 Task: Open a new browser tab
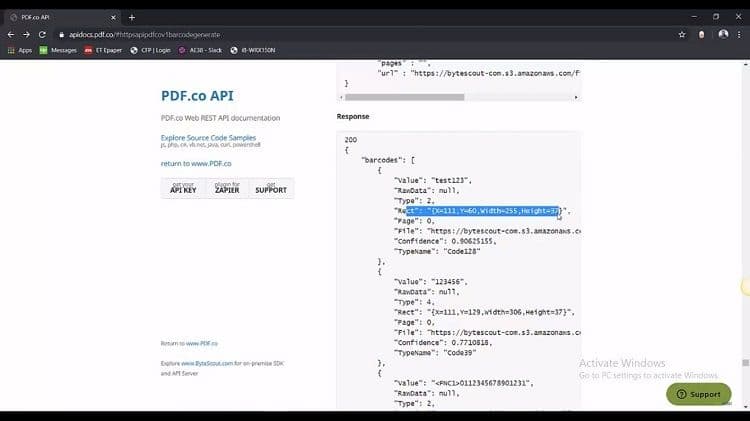[x=131, y=17]
